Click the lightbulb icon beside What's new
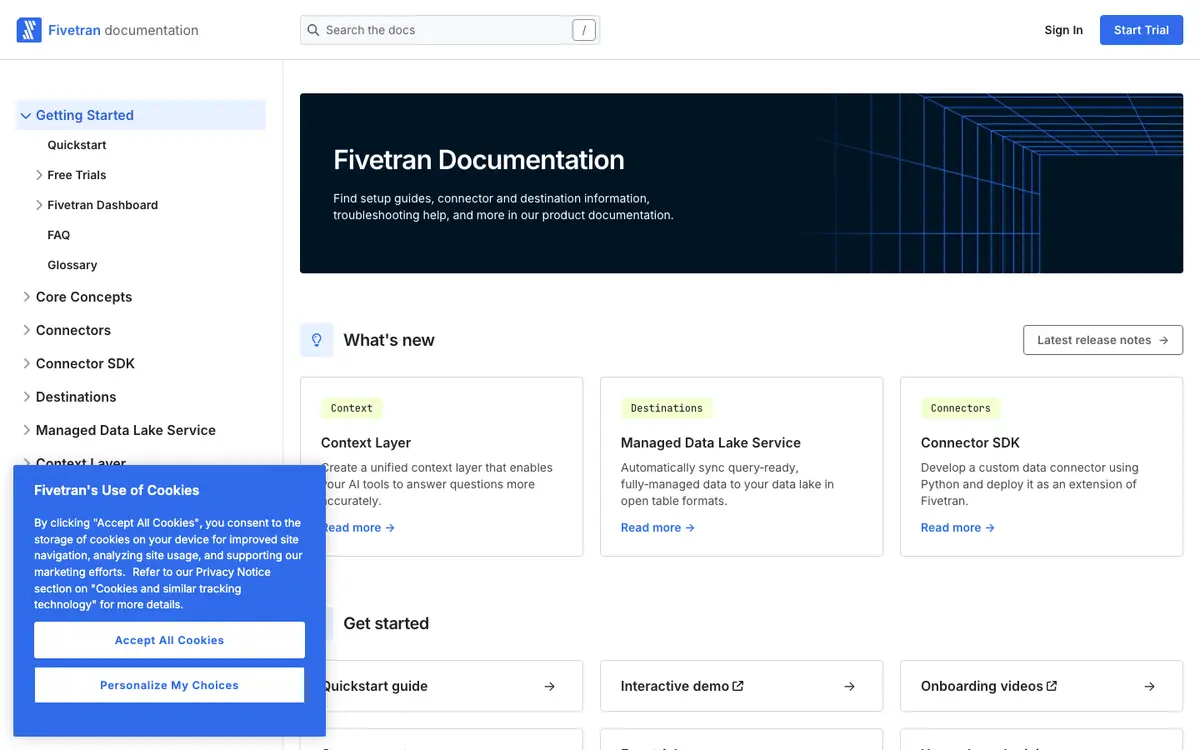 click(x=317, y=340)
